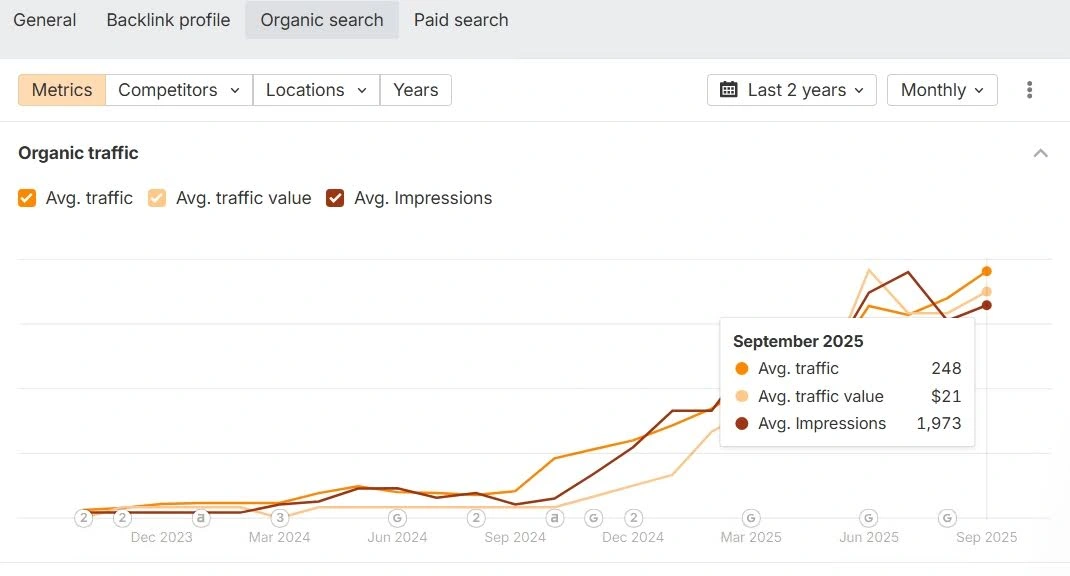Click Google update marker near Mar 2025
Viewport: 1070px width, 576px height.
pyautogui.click(x=751, y=518)
